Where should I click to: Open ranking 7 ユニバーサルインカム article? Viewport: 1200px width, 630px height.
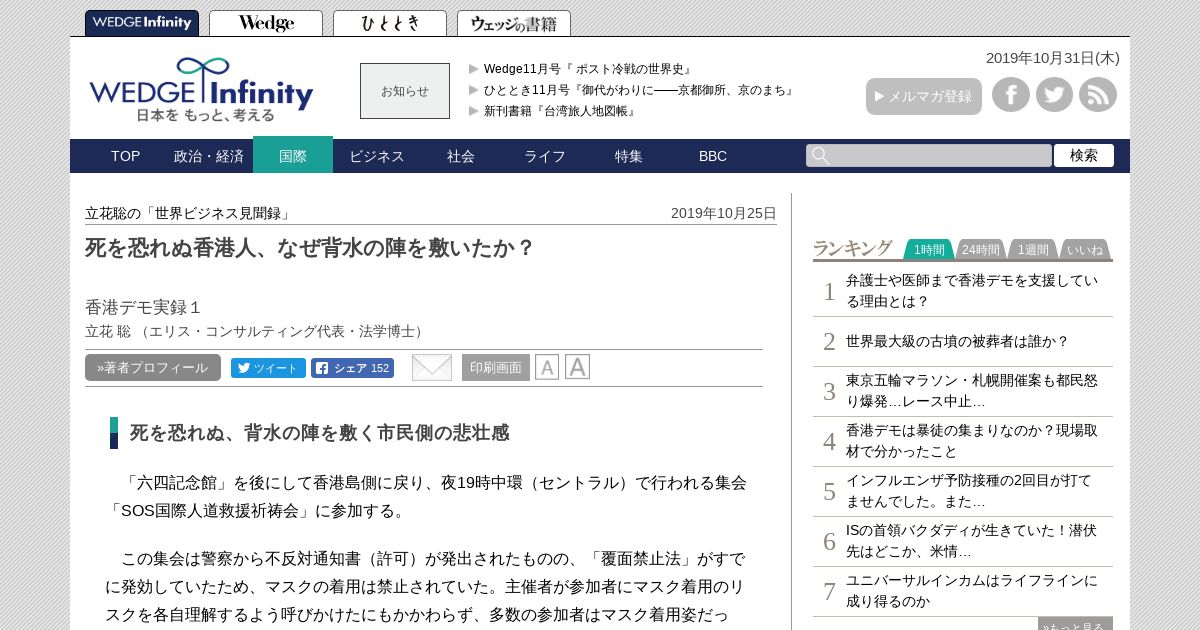(x=972, y=591)
